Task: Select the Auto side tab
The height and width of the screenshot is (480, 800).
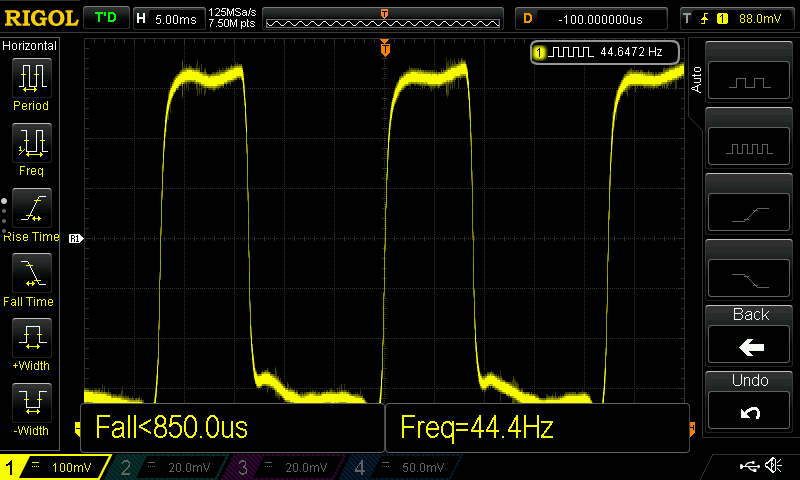Action: (x=696, y=79)
